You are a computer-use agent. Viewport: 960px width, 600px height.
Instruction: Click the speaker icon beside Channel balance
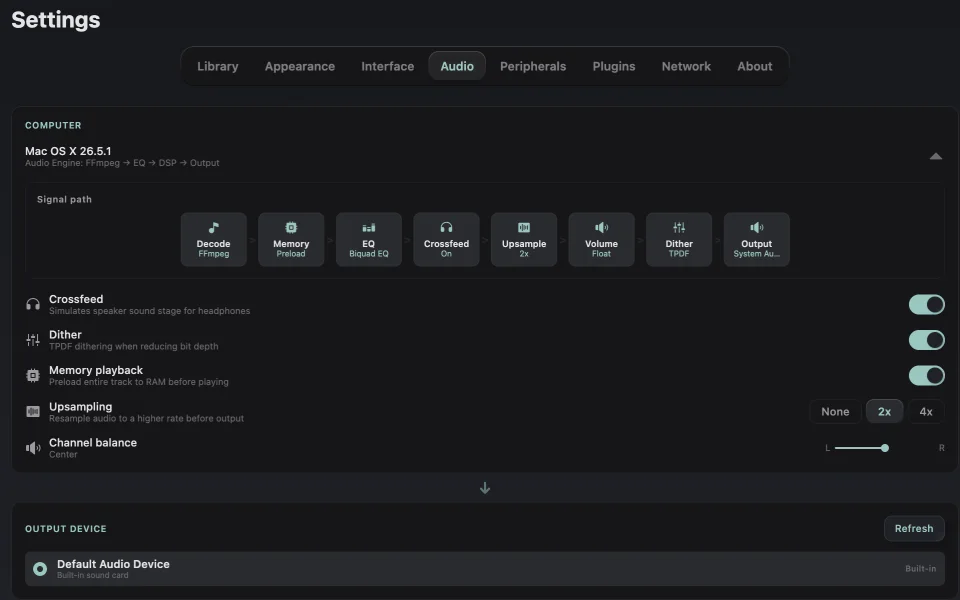click(33, 448)
